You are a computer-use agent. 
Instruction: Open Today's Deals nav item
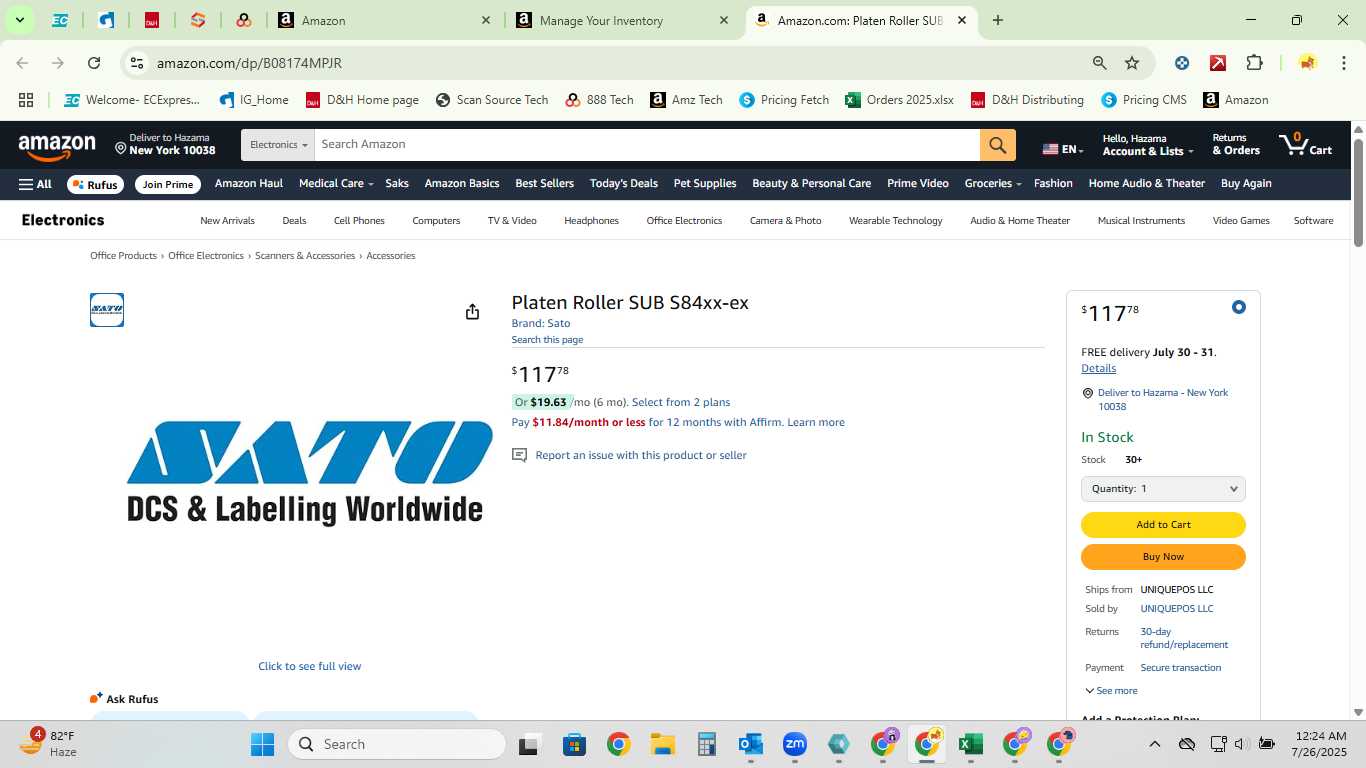point(624,184)
